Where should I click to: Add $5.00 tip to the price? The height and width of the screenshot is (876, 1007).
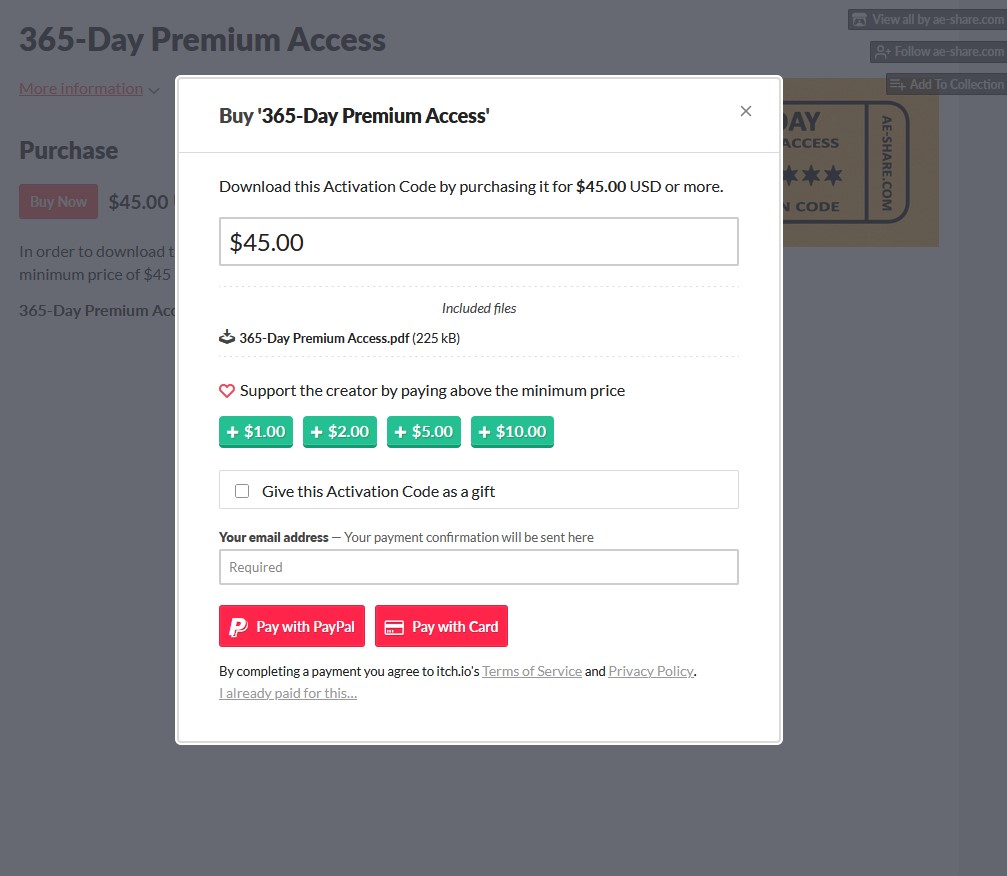coord(424,432)
